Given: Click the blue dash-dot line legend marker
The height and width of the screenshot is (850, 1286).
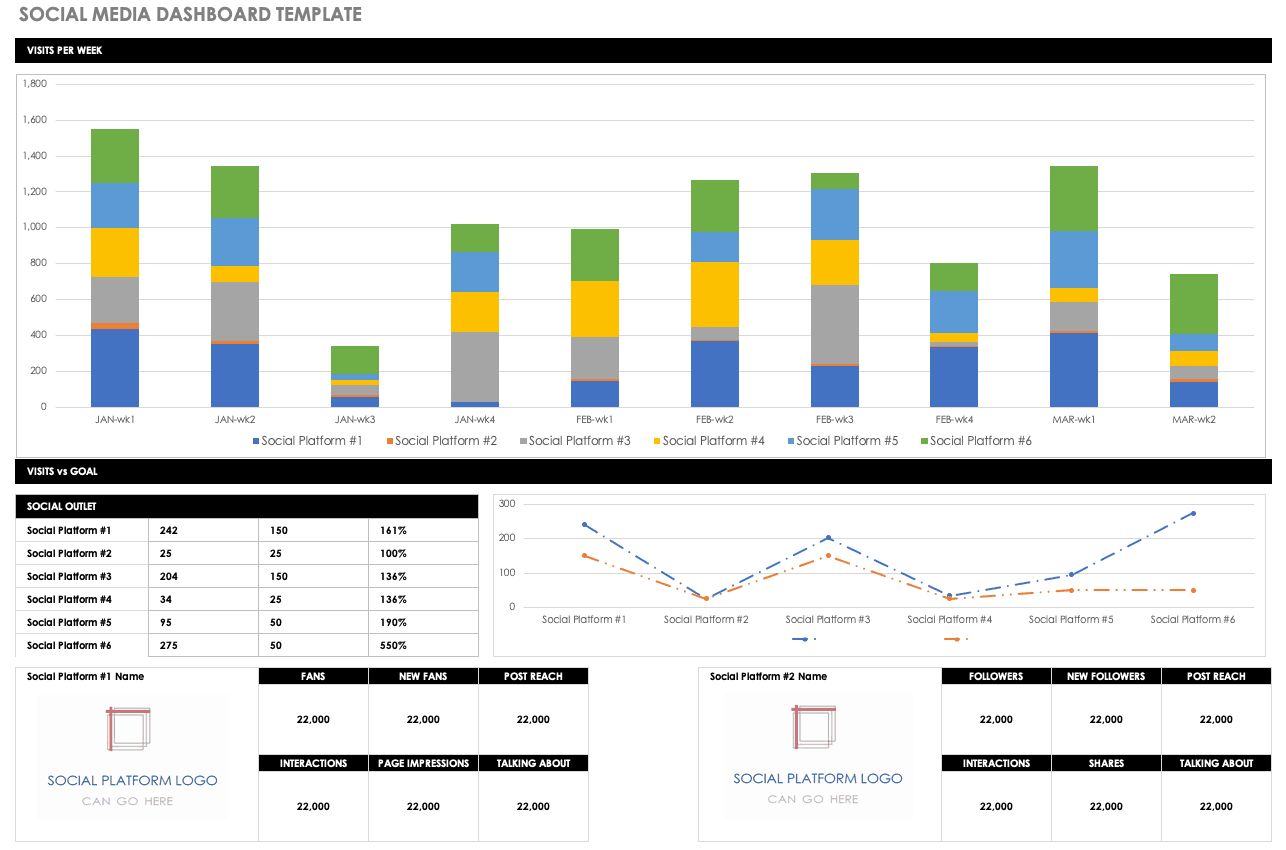Looking at the screenshot, I should [x=804, y=638].
